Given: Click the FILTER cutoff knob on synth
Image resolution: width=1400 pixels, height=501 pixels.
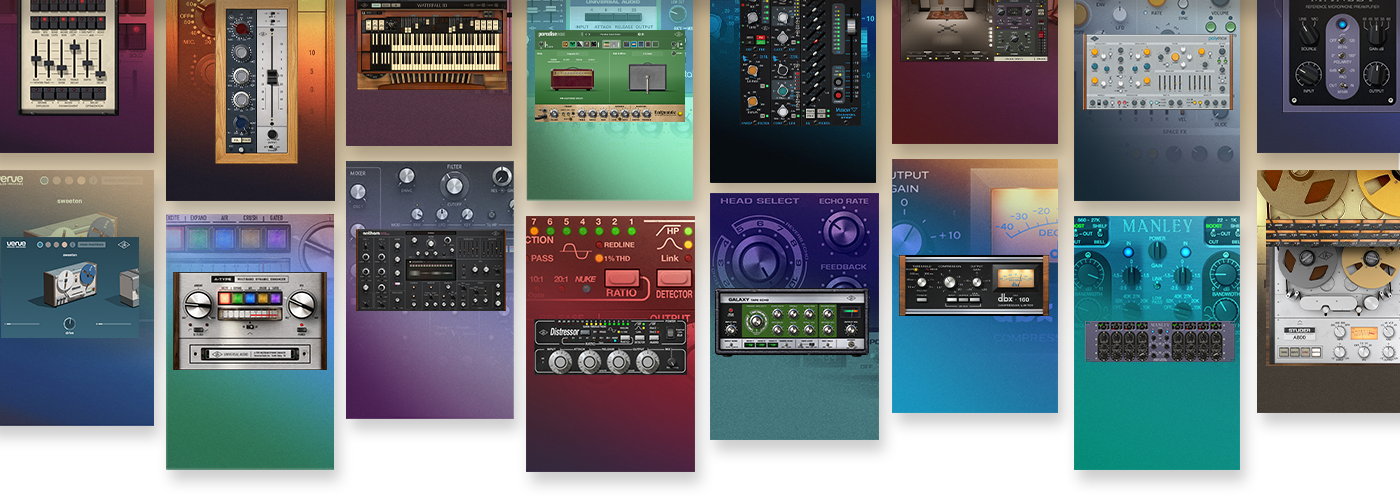Looking at the screenshot, I should [454, 186].
